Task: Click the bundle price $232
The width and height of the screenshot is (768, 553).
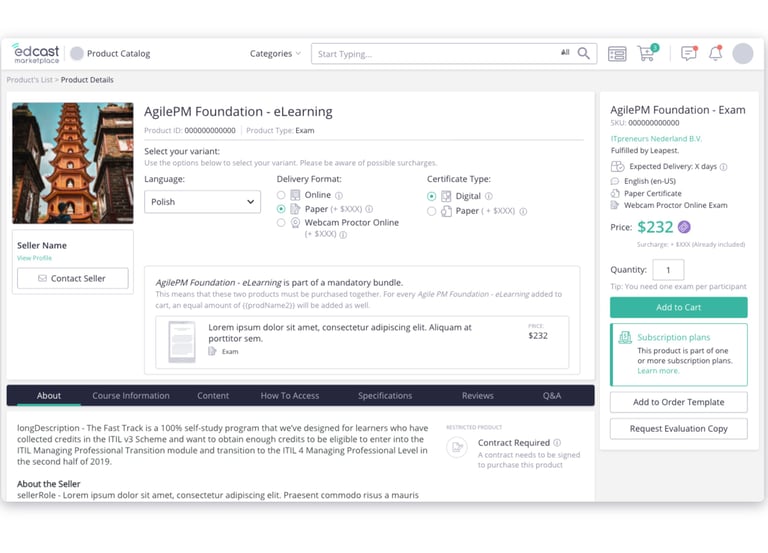Action: click(538, 336)
